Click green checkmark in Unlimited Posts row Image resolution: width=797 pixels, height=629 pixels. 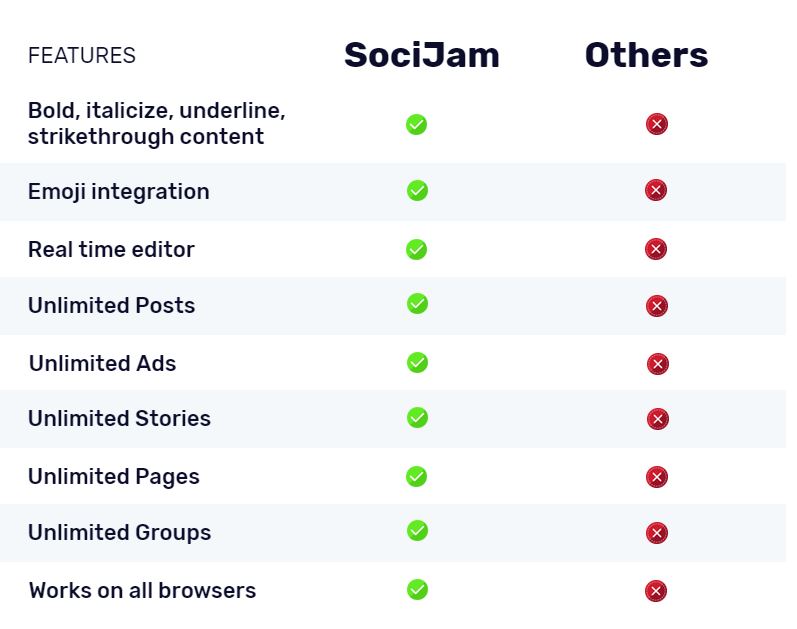[417, 304]
